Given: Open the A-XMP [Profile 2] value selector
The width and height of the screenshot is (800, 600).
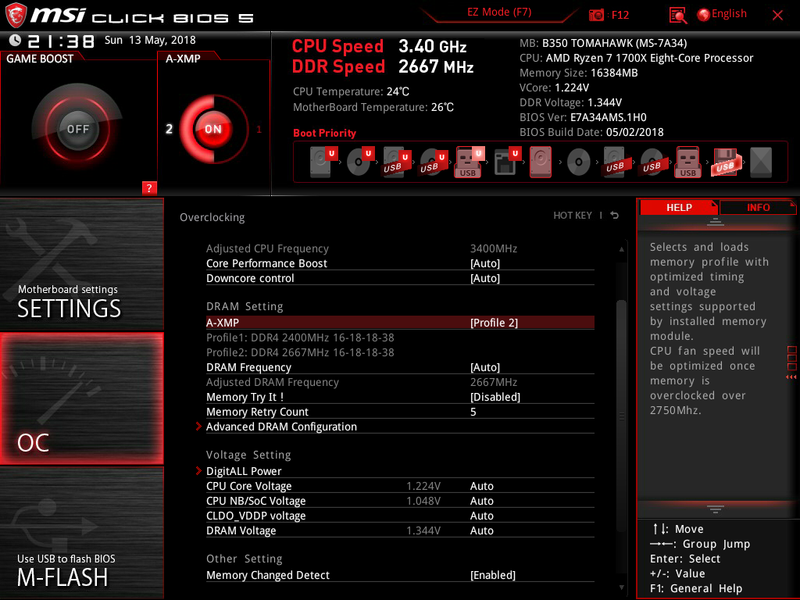Looking at the screenshot, I should (493, 322).
